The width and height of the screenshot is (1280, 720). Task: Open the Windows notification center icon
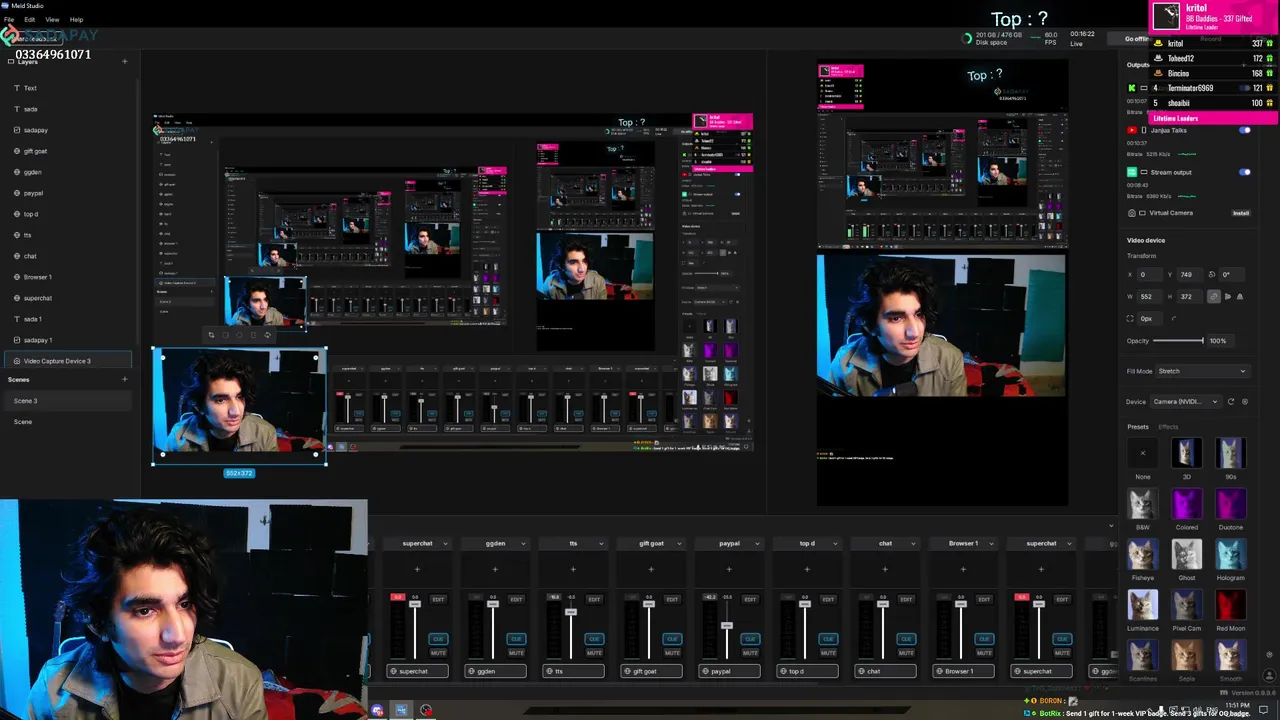point(1263,710)
